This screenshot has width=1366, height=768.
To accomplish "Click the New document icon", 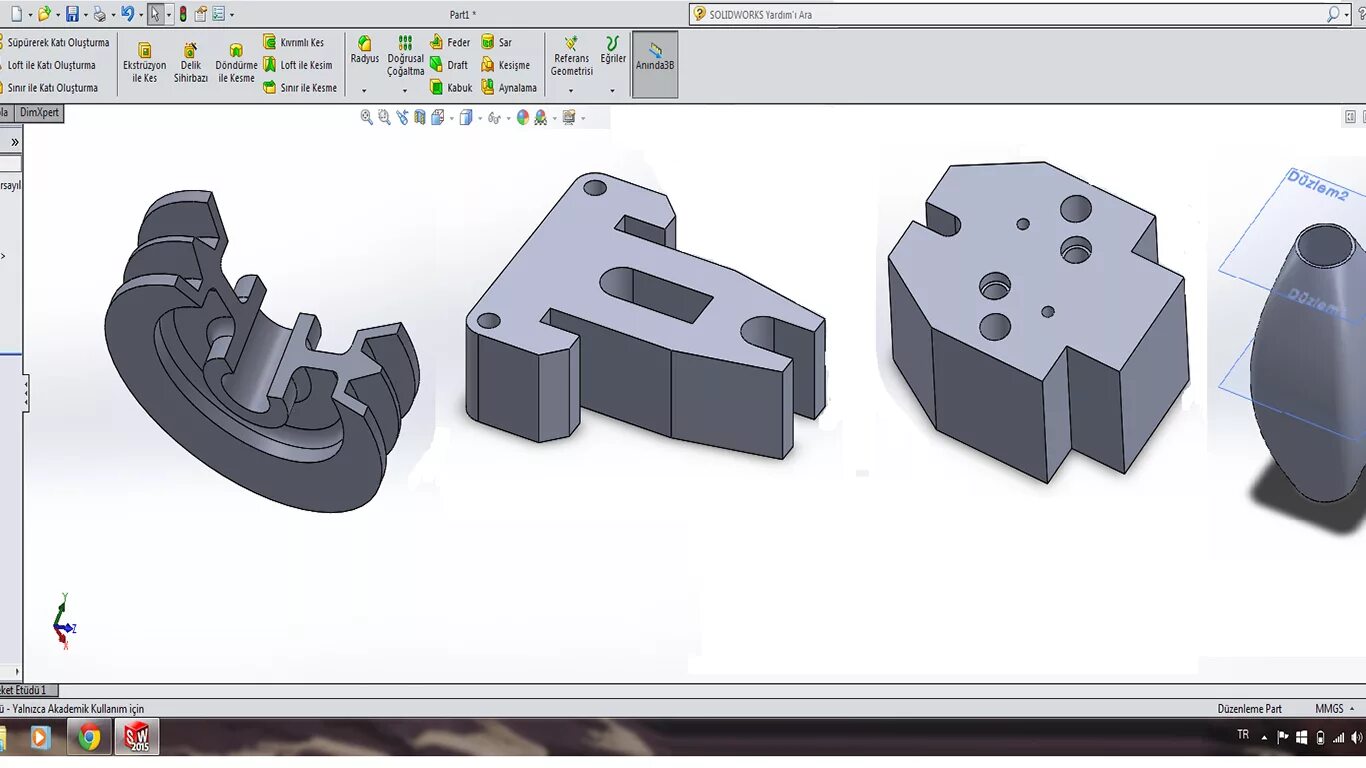I will (x=16, y=14).
